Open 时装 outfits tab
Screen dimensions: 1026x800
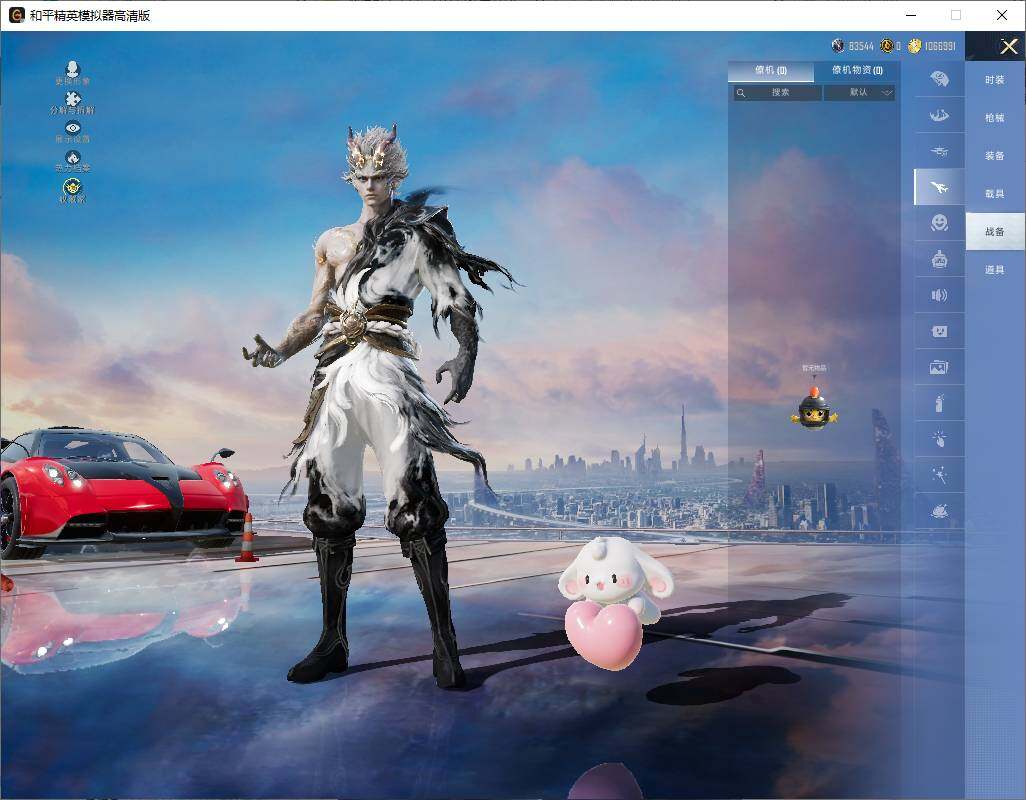(x=995, y=80)
